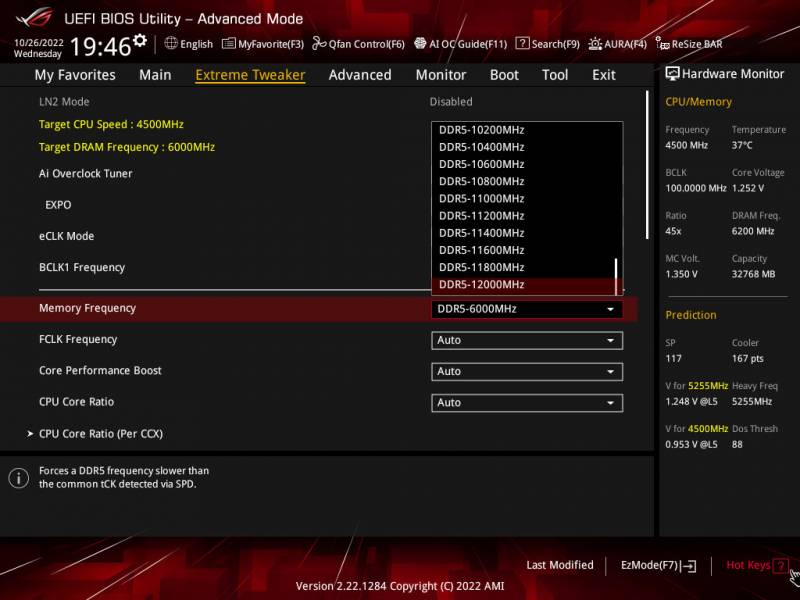
Task: Open Core Performance Boost dropdown
Action: point(527,371)
